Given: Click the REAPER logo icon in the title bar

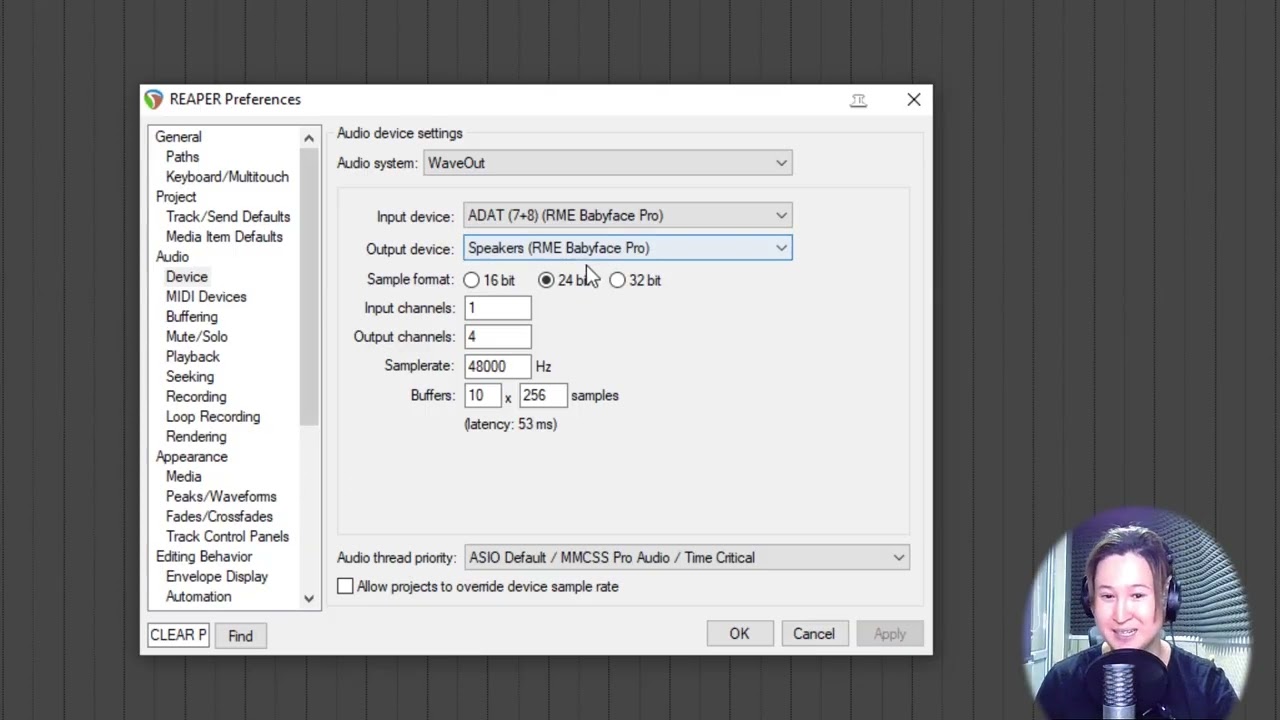Looking at the screenshot, I should 153,99.
